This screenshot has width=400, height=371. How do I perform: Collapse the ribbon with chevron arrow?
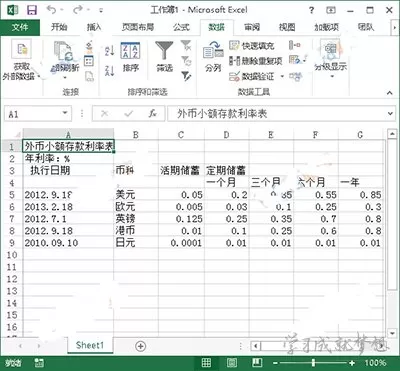[389, 93]
